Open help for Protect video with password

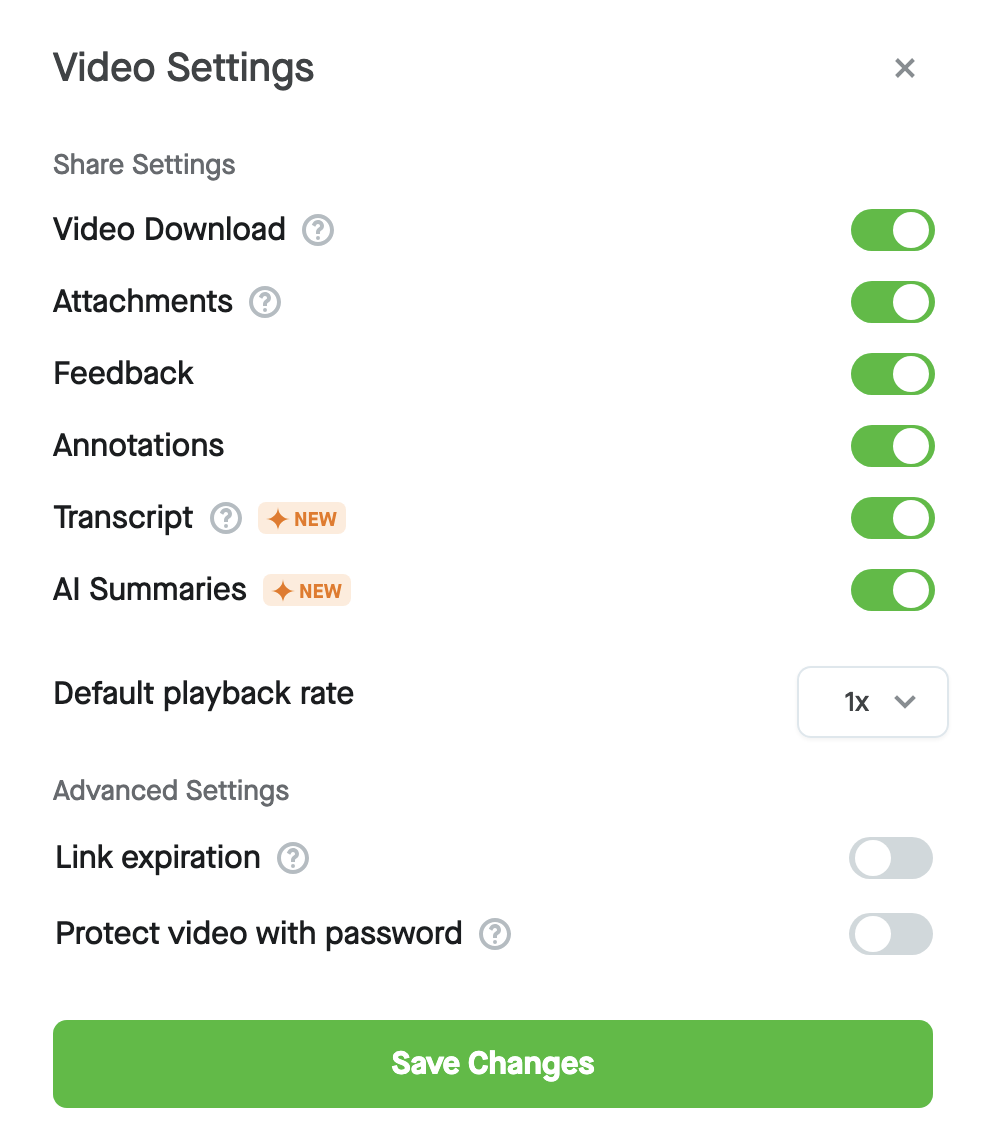pos(495,934)
